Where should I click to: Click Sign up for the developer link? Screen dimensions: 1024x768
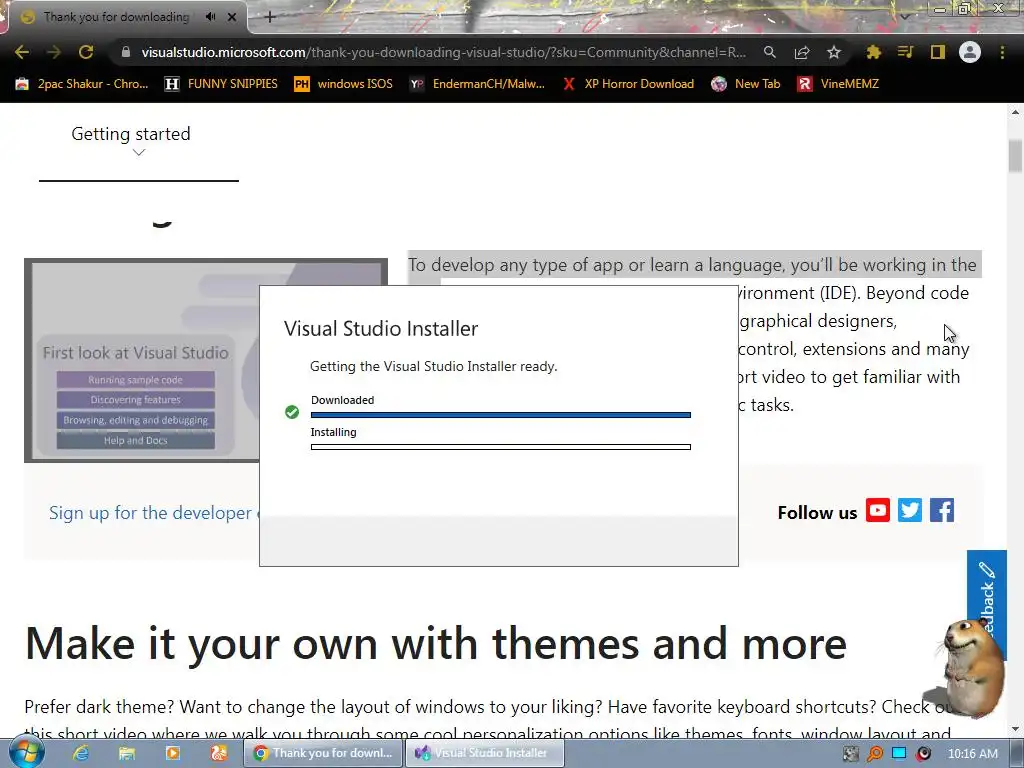click(153, 513)
